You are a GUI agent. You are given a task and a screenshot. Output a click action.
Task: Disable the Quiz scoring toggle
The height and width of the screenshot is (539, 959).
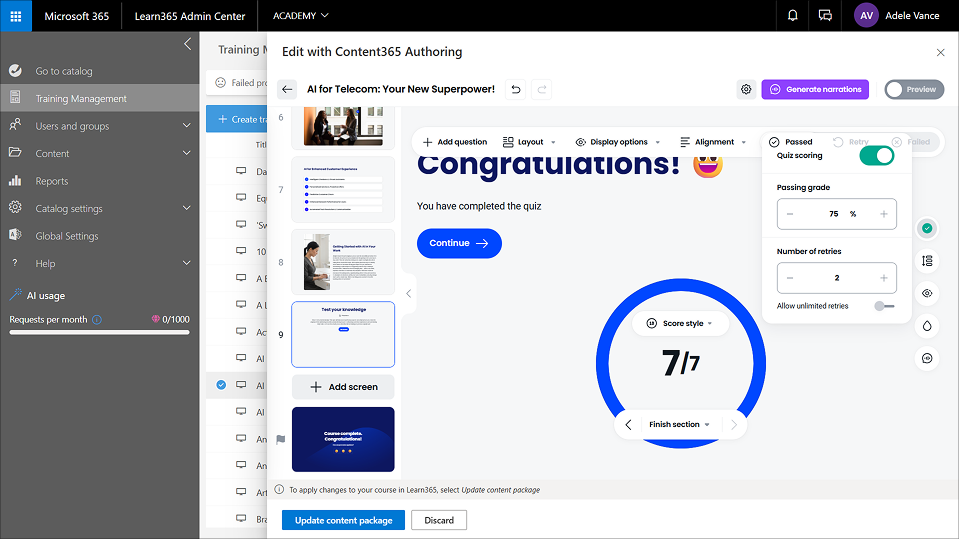(876, 155)
